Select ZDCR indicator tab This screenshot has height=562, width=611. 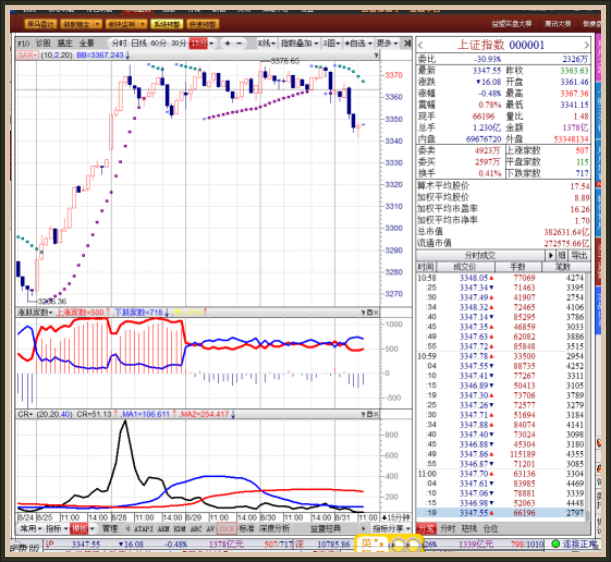pyautogui.click(x=226, y=529)
